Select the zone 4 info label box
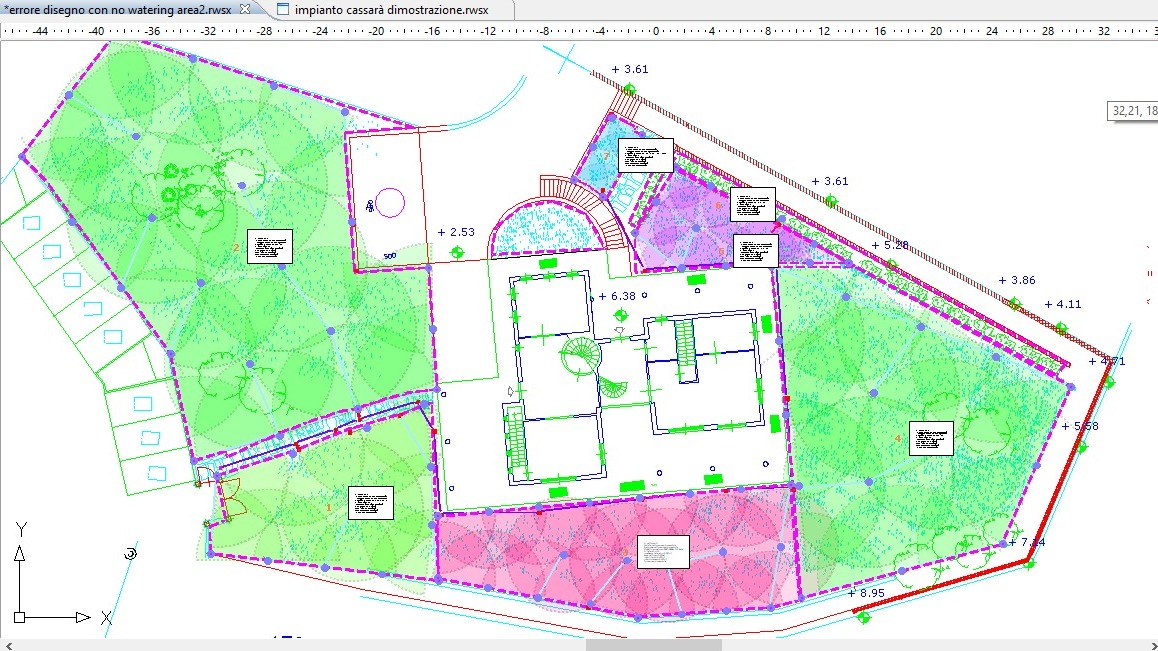Screen dimensions: 1158x651 [931, 438]
